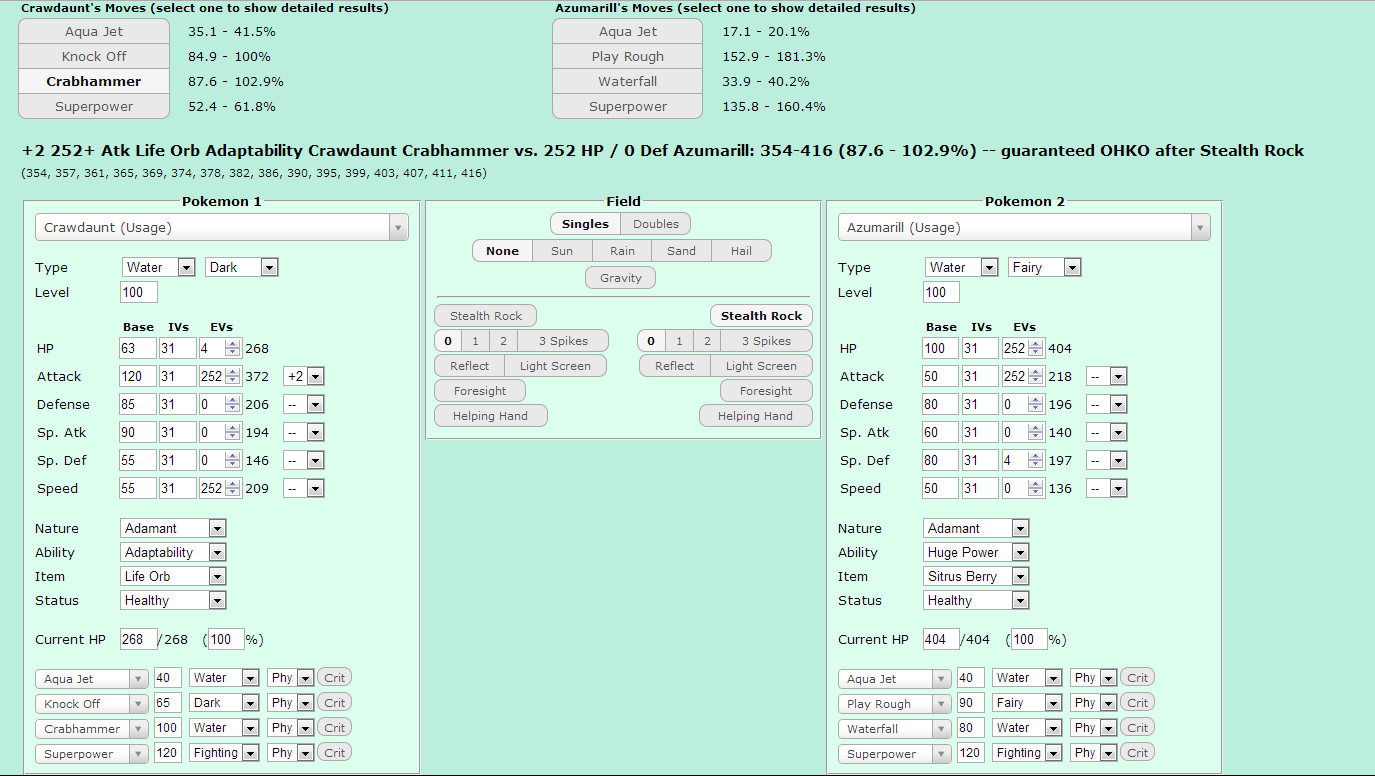Toggle Helping Hand on Azumarill's side
This screenshot has width=1375, height=776.
[x=755, y=416]
